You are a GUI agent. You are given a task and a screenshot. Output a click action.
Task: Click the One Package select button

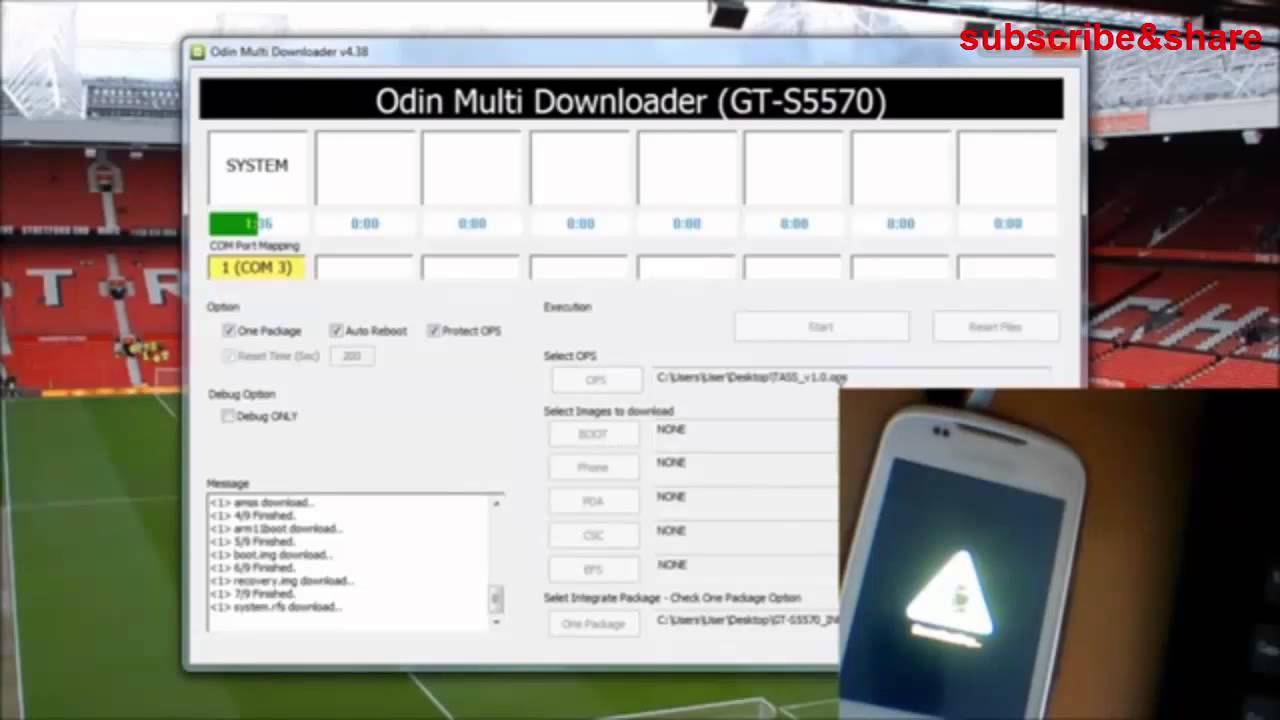click(593, 624)
